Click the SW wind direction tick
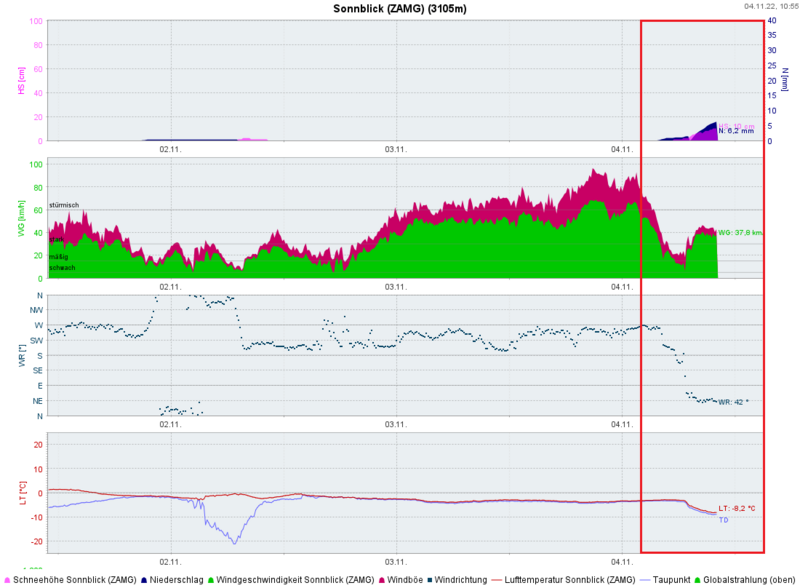The width and height of the screenshot is (800, 588). (x=37, y=340)
